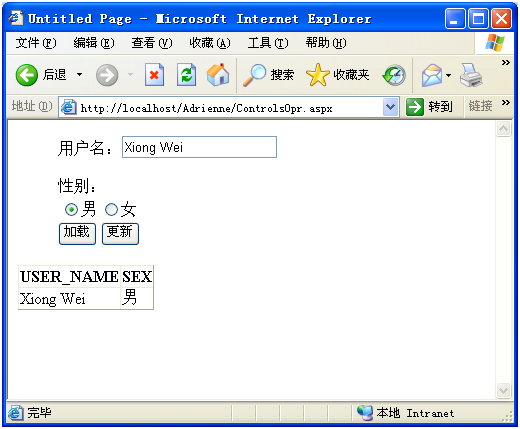Click the 加载 button

pos(77,234)
